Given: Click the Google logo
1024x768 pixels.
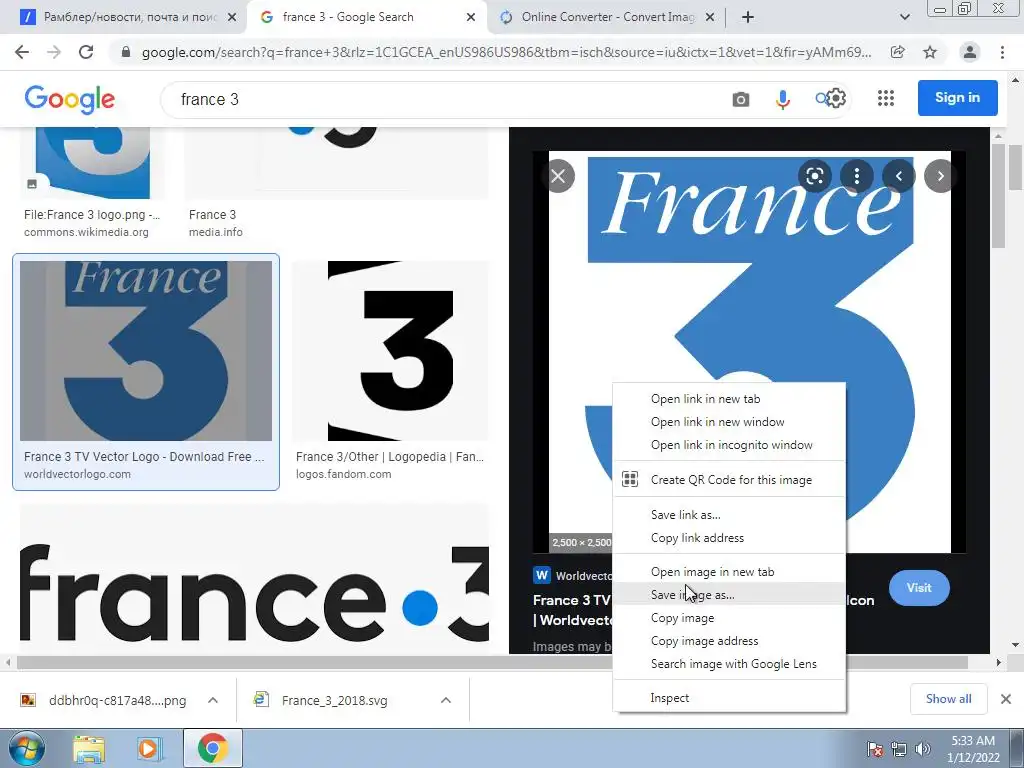Looking at the screenshot, I should (x=69, y=99).
